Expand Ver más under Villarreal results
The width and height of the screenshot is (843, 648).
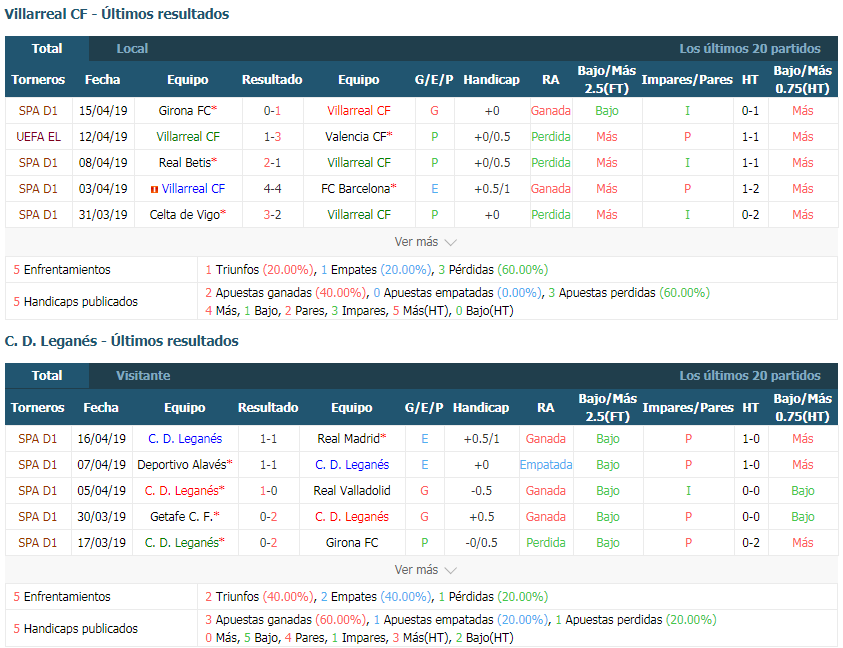pyautogui.click(x=425, y=242)
